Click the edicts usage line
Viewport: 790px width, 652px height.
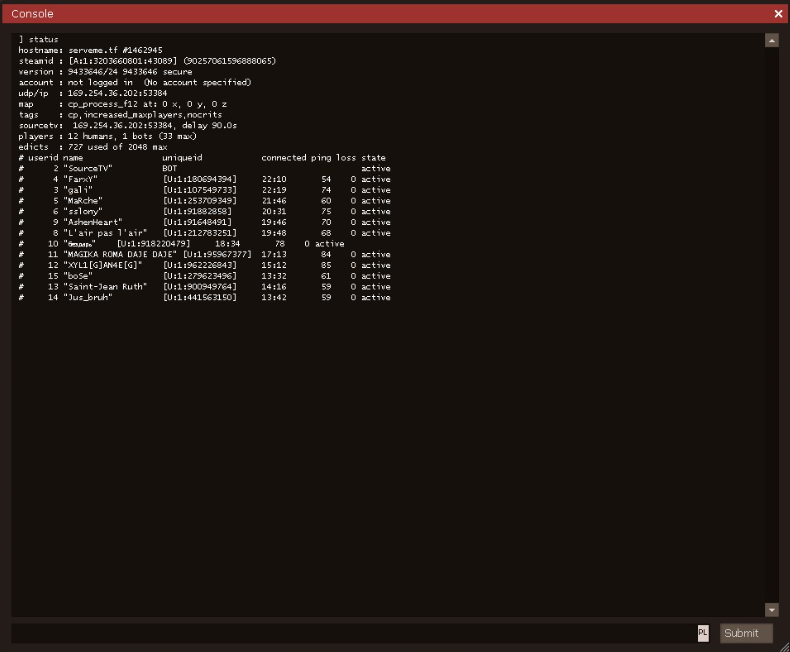click(93, 147)
